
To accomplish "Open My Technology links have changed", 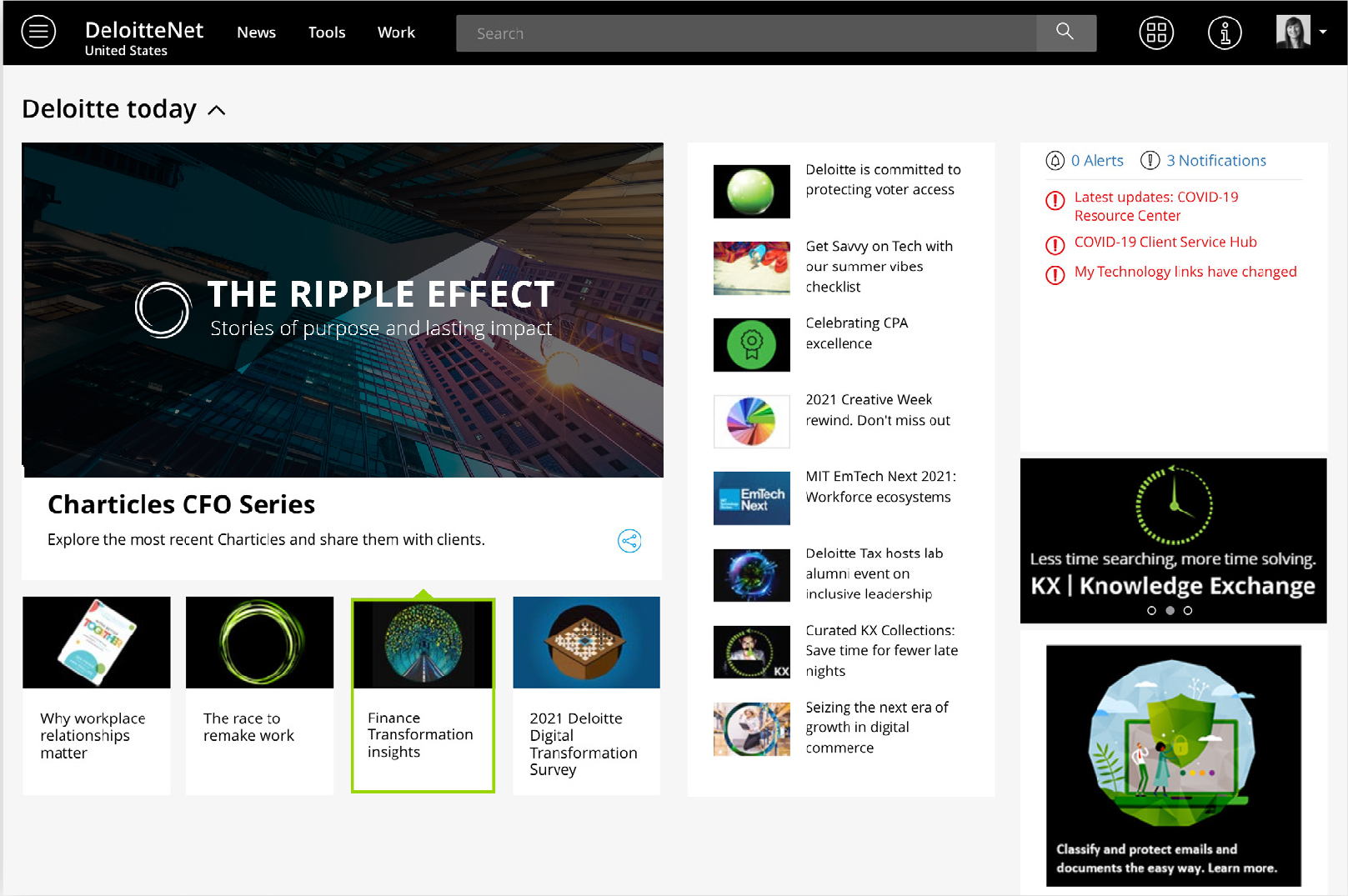I will pyautogui.click(x=1185, y=272).
